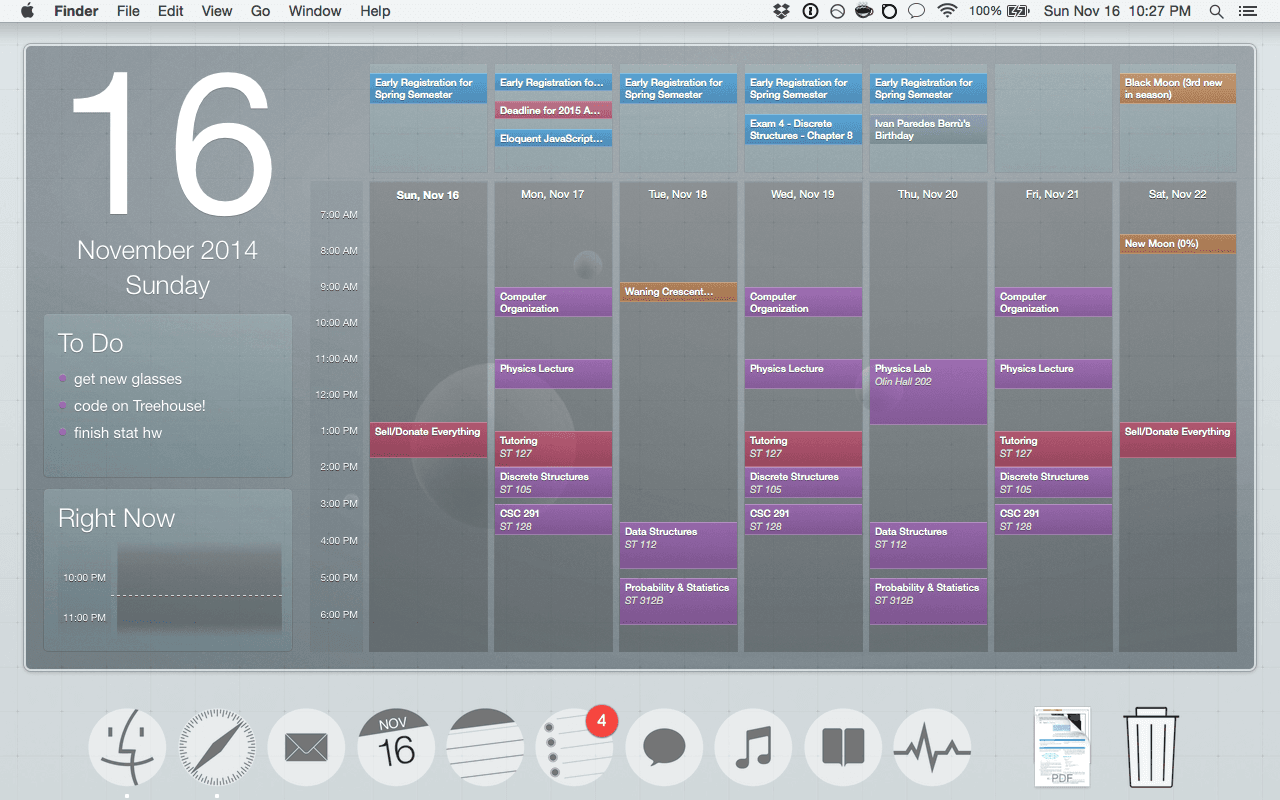Open Mail envelope icon in dock

point(306,748)
